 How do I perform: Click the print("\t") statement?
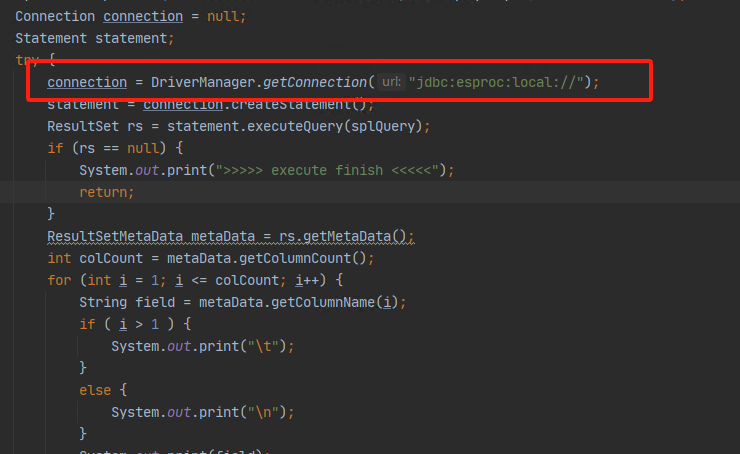tap(203, 346)
